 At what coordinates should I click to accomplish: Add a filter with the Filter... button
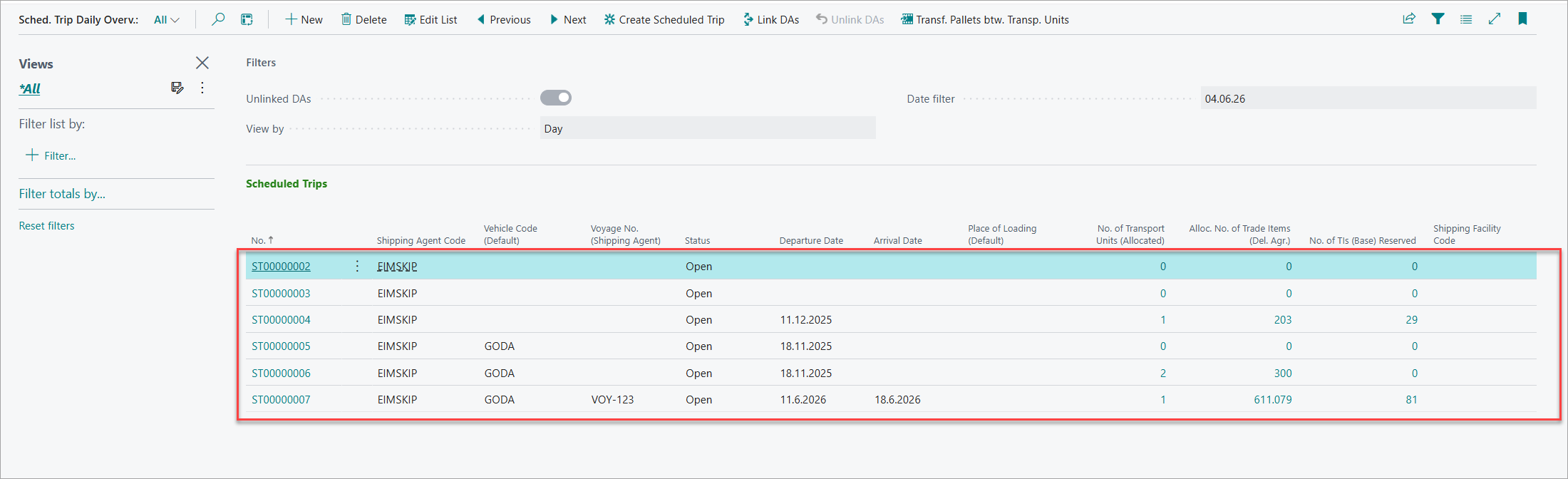tap(51, 155)
